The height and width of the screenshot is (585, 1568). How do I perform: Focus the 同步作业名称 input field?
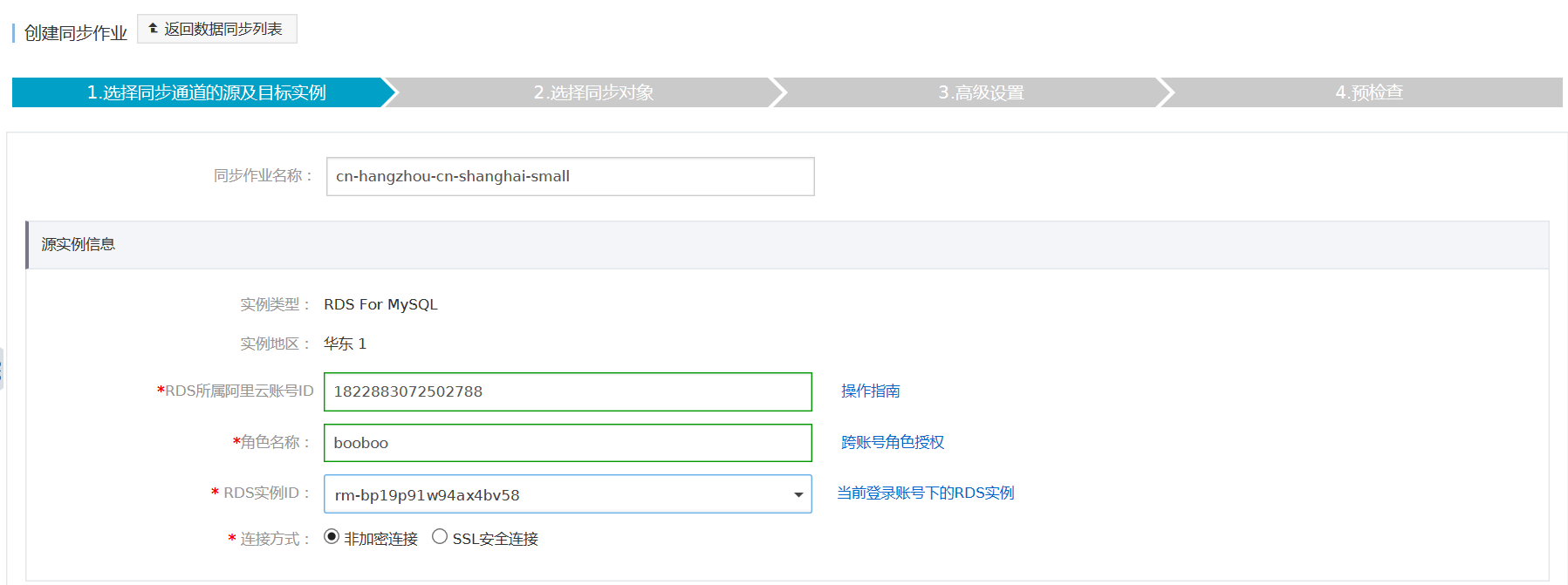(570, 176)
